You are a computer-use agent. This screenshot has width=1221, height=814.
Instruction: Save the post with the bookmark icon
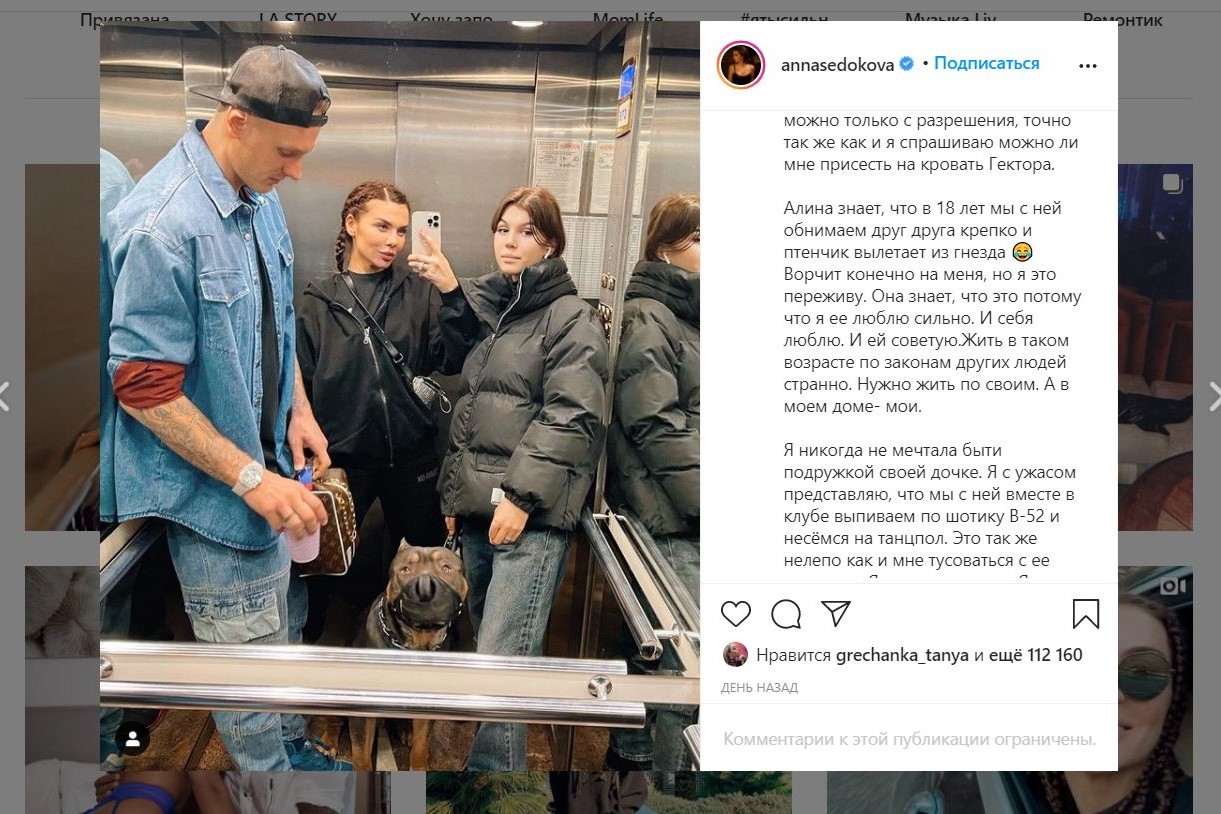pyautogui.click(x=1086, y=613)
